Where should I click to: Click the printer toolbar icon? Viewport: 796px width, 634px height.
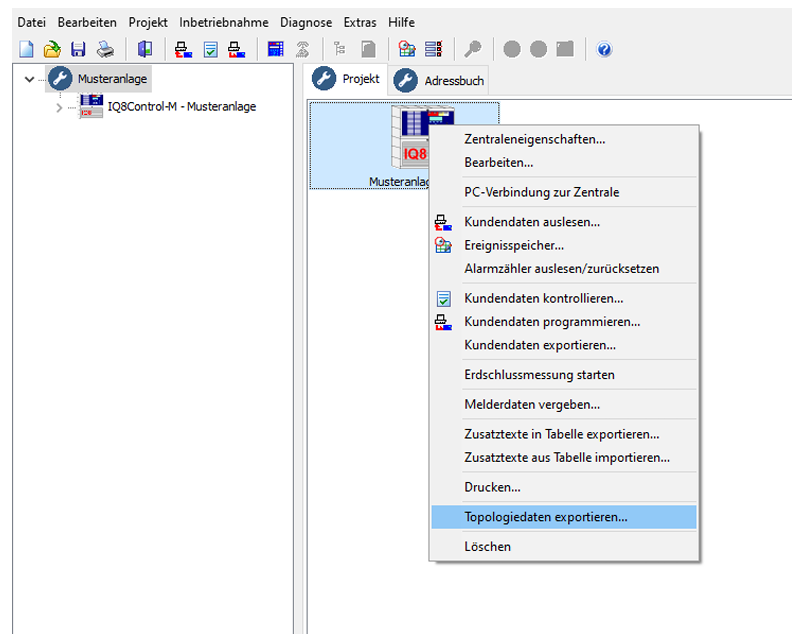(105, 49)
